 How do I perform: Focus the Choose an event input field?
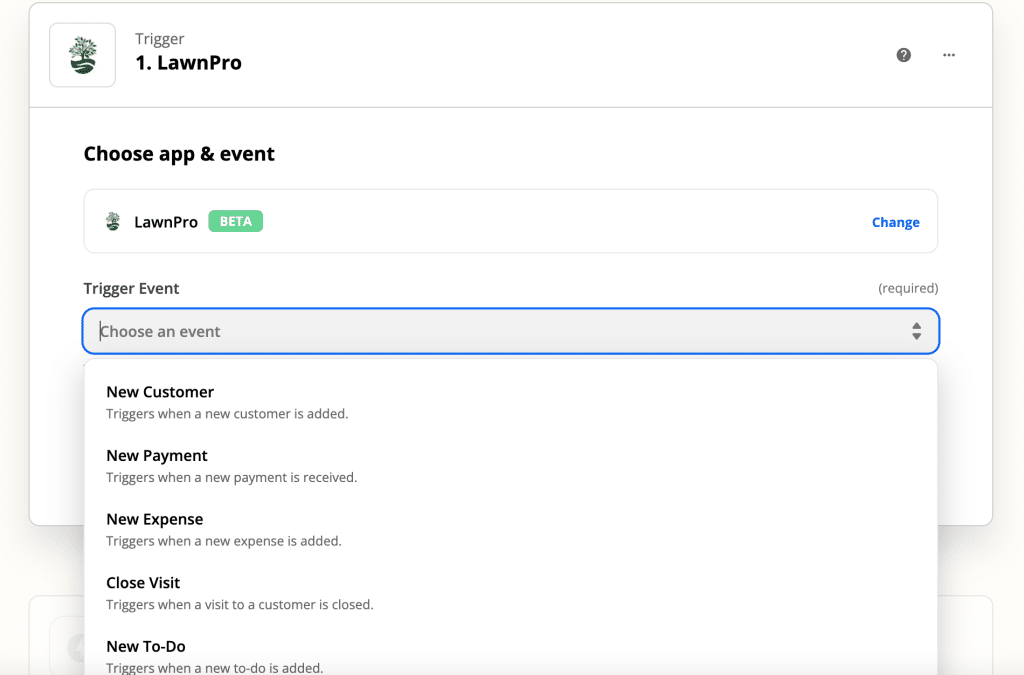[511, 331]
